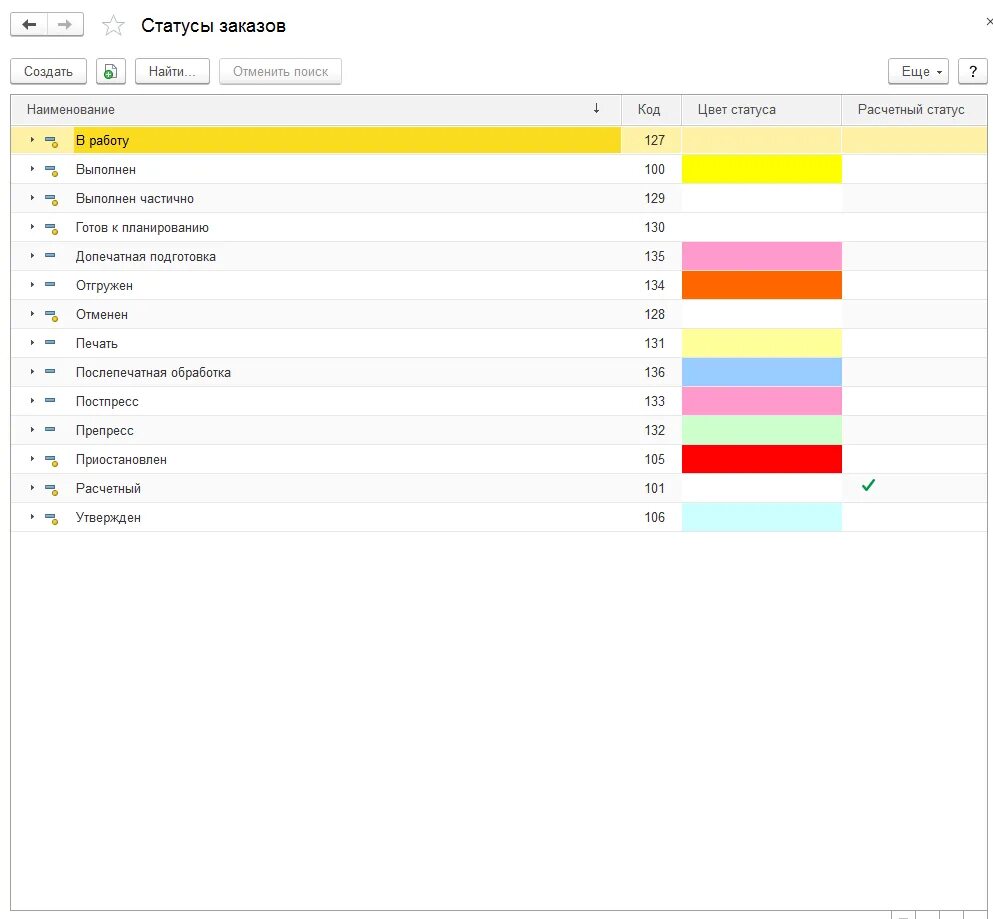
Task: Click the row icon next to Постпресс
Action: 50,401
